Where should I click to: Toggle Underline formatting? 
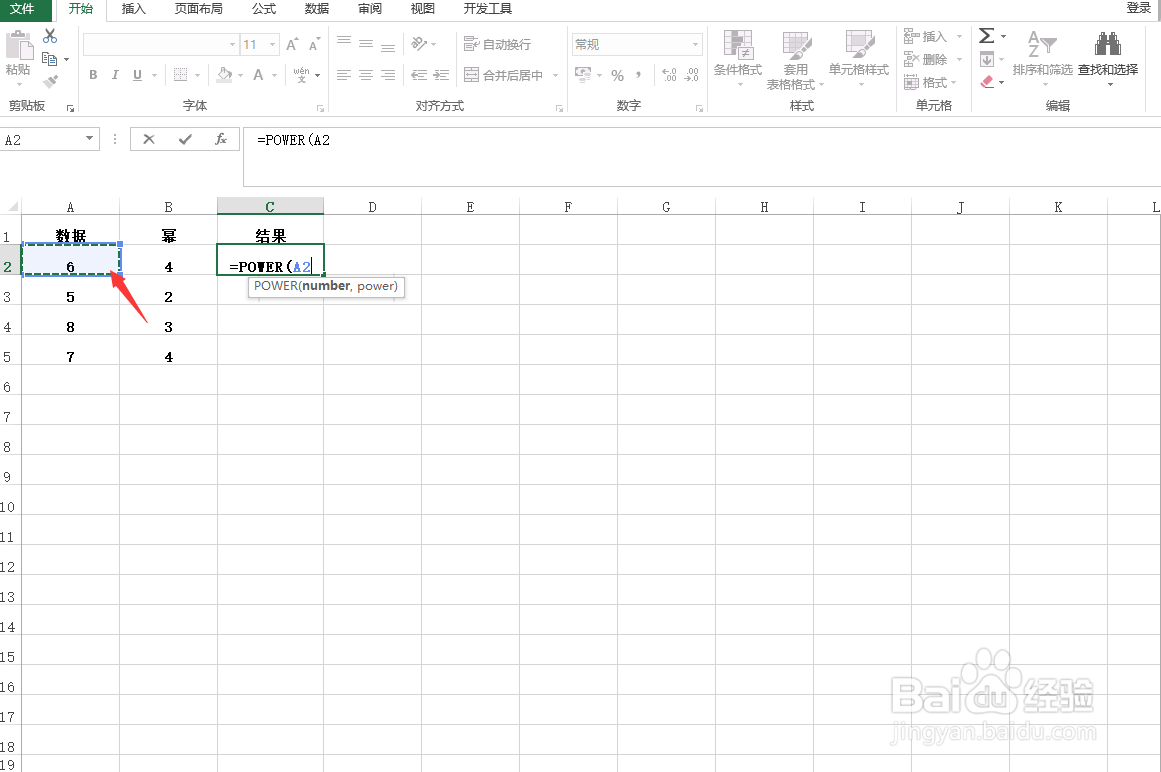click(137, 75)
